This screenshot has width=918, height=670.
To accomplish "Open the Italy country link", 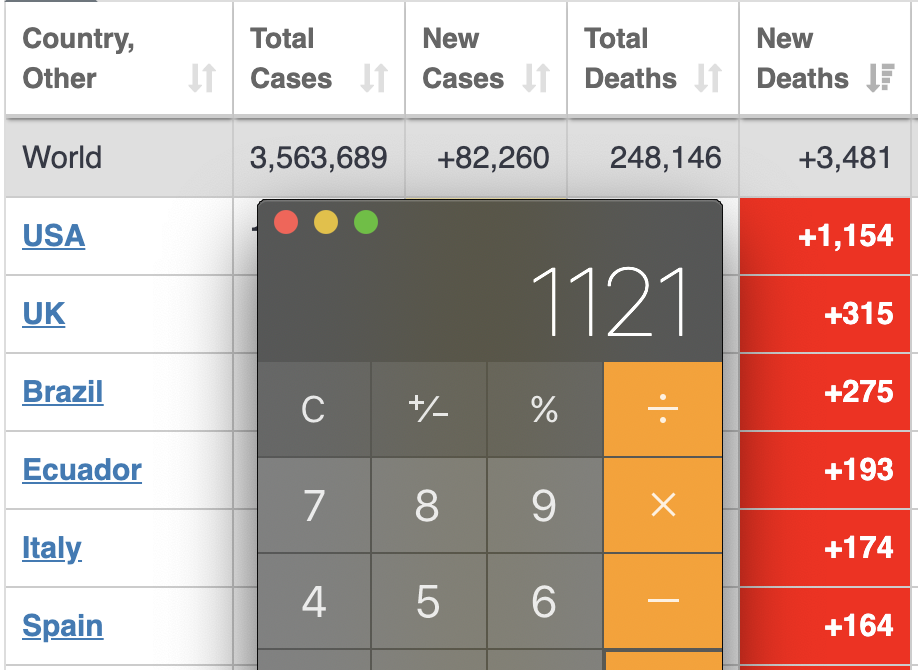I will (52, 548).
